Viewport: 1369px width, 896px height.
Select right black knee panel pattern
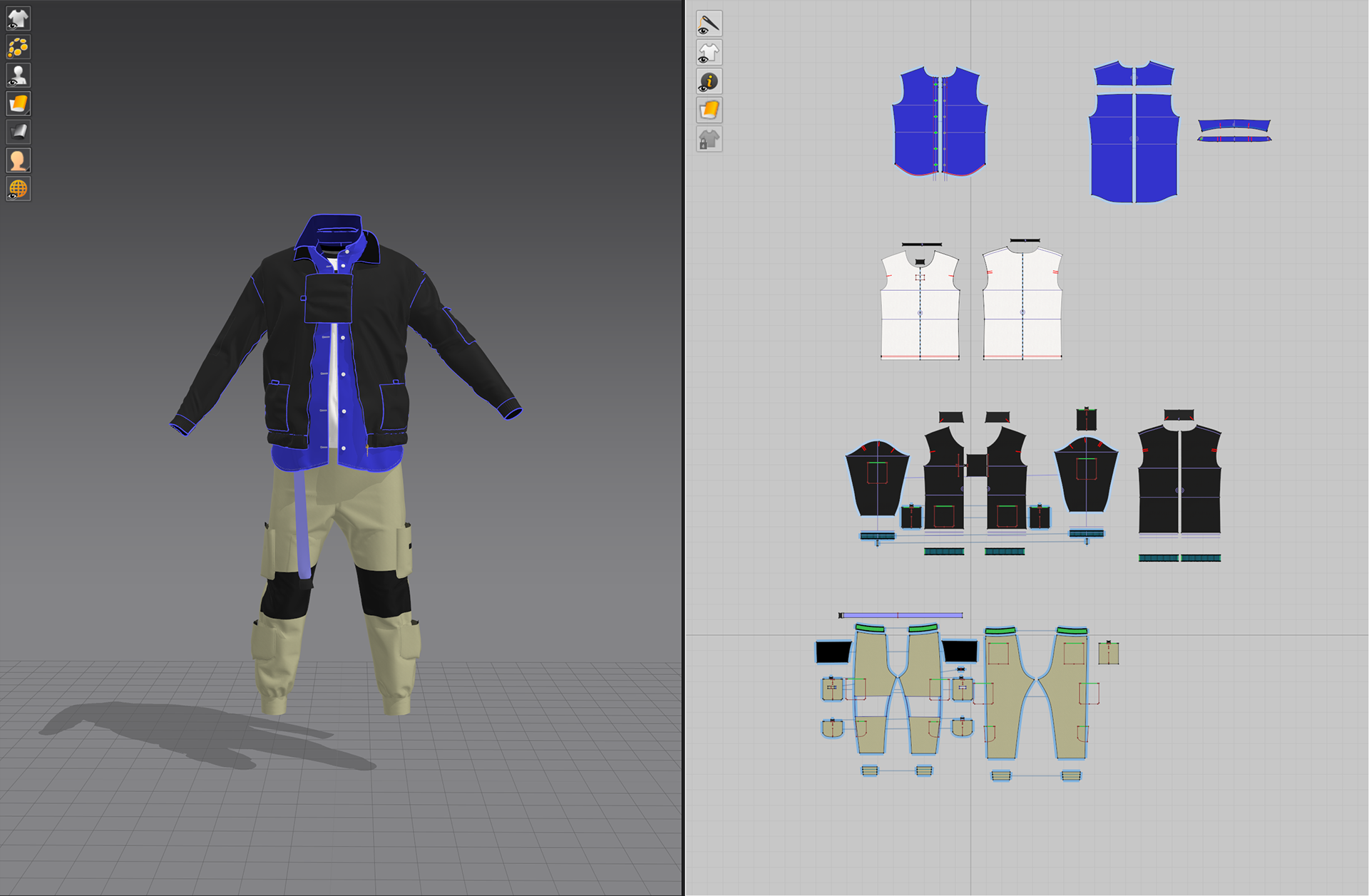tap(960, 651)
